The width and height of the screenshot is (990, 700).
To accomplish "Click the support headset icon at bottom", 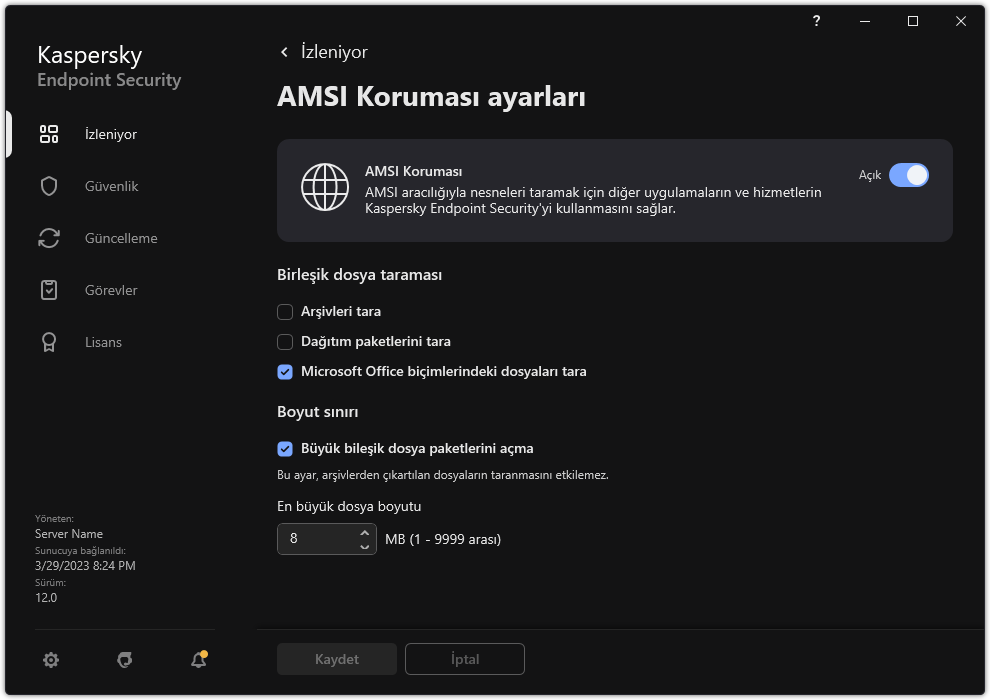I will [x=125, y=659].
